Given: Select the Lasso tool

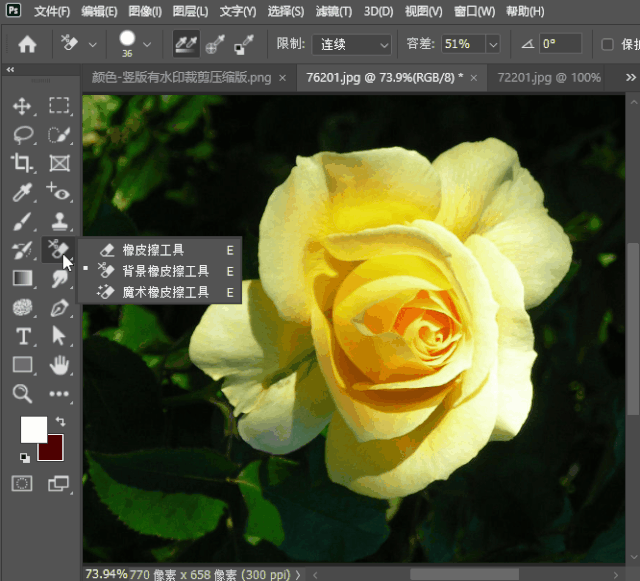Looking at the screenshot, I should 23,135.
